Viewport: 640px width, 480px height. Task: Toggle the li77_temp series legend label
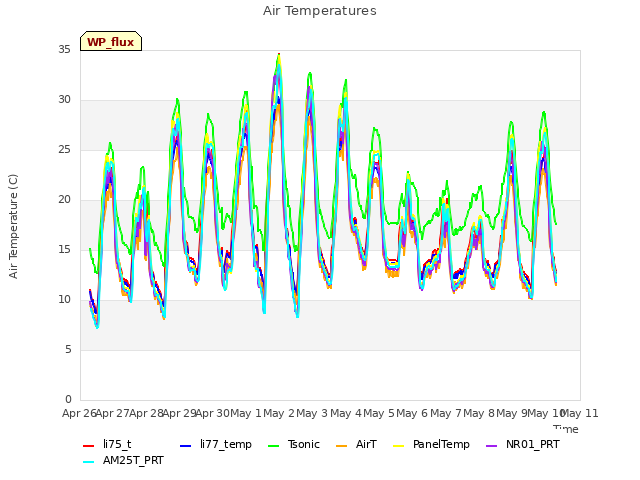pyautogui.click(x=226, y=444)
